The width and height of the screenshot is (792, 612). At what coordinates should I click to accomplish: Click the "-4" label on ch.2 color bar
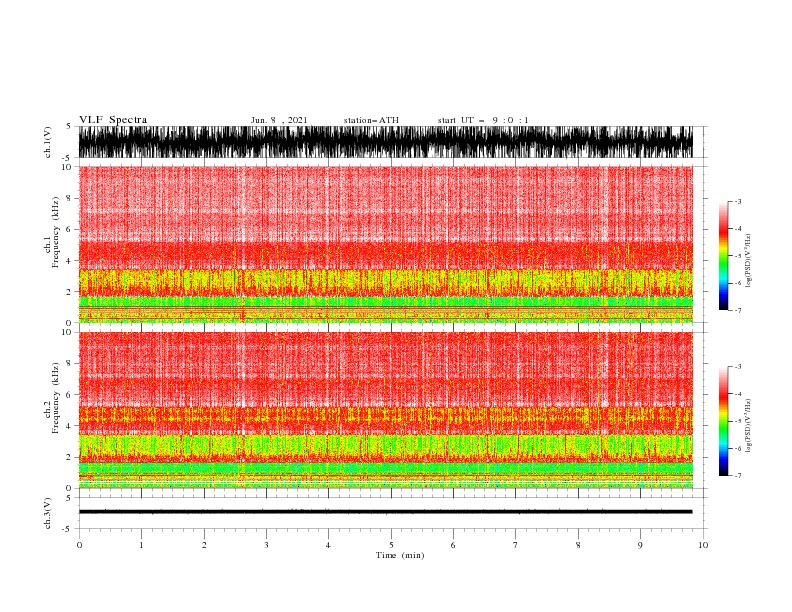click(x=738, y=394)
